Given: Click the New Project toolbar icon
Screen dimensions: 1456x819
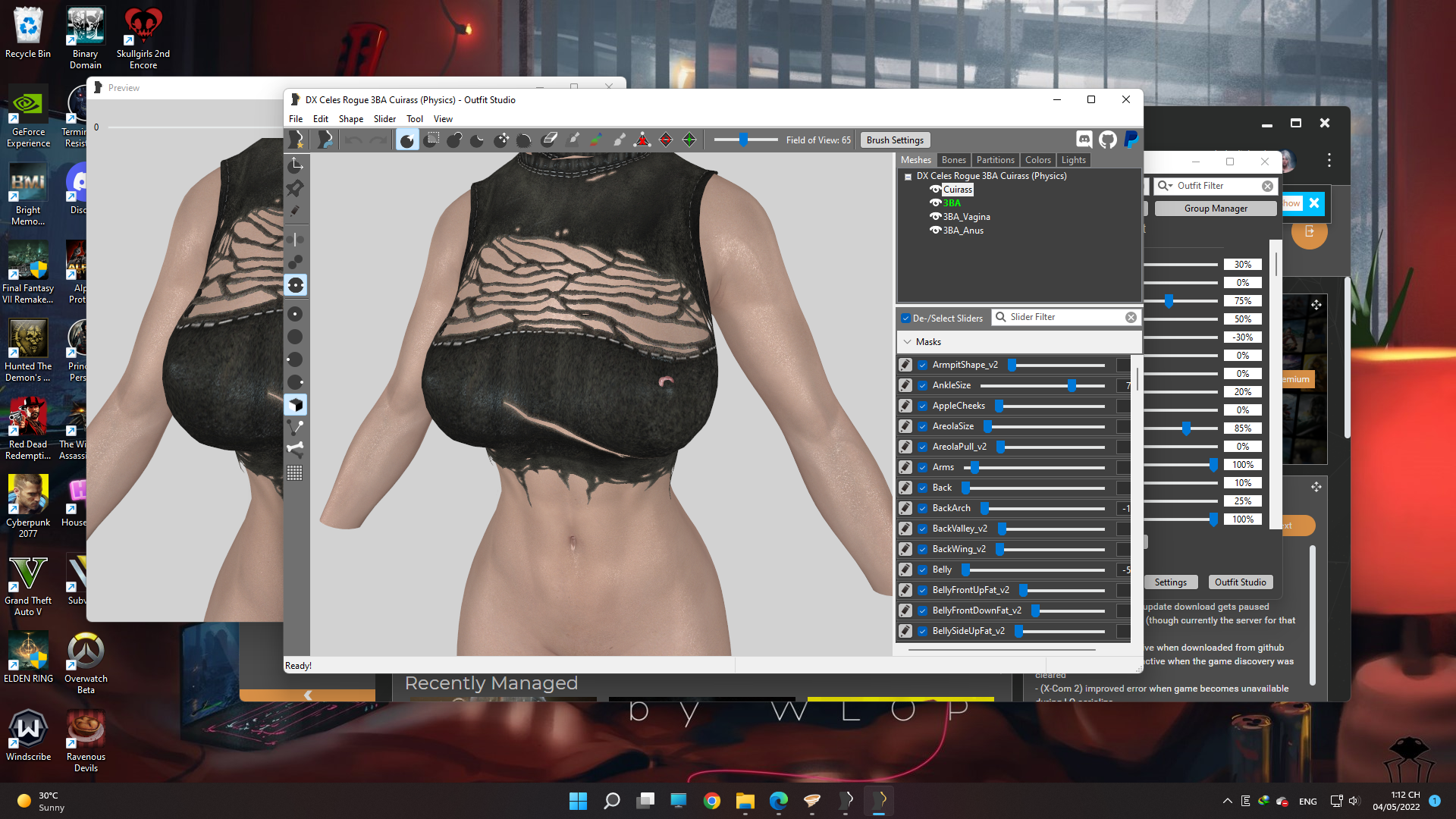Looking at the screenshot, I should [x=297, y=140].
